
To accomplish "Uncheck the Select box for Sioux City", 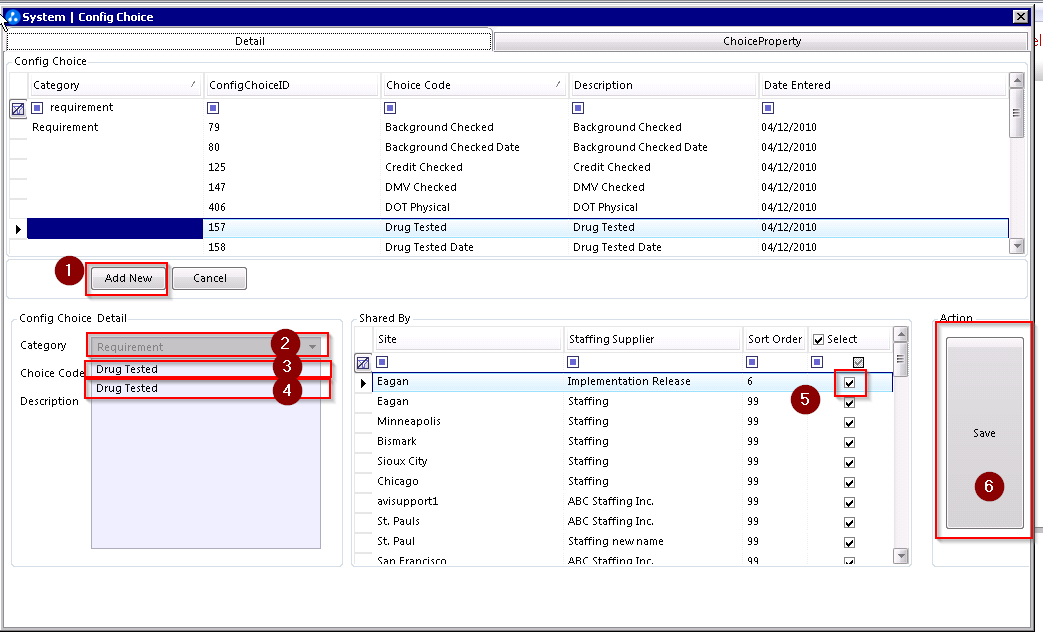I will click(x=849, y=462).
